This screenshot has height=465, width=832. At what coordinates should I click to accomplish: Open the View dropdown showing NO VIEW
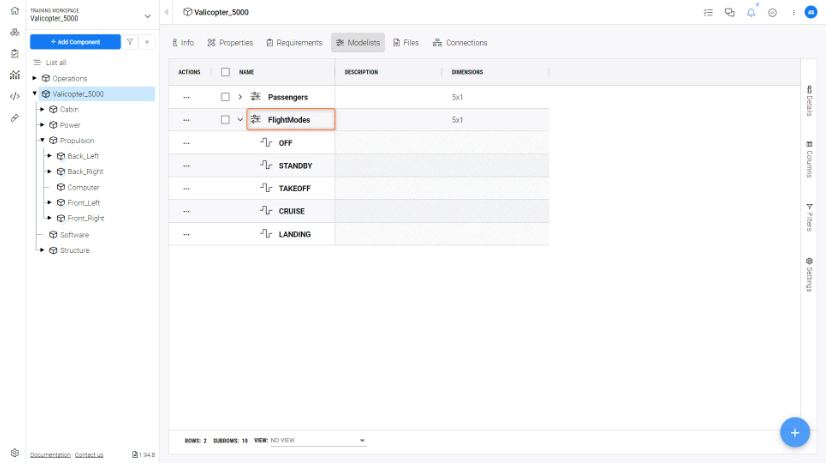[320, 443]
